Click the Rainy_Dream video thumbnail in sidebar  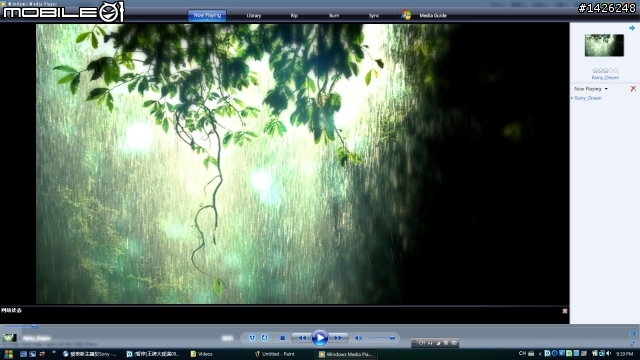click(604, 45)
